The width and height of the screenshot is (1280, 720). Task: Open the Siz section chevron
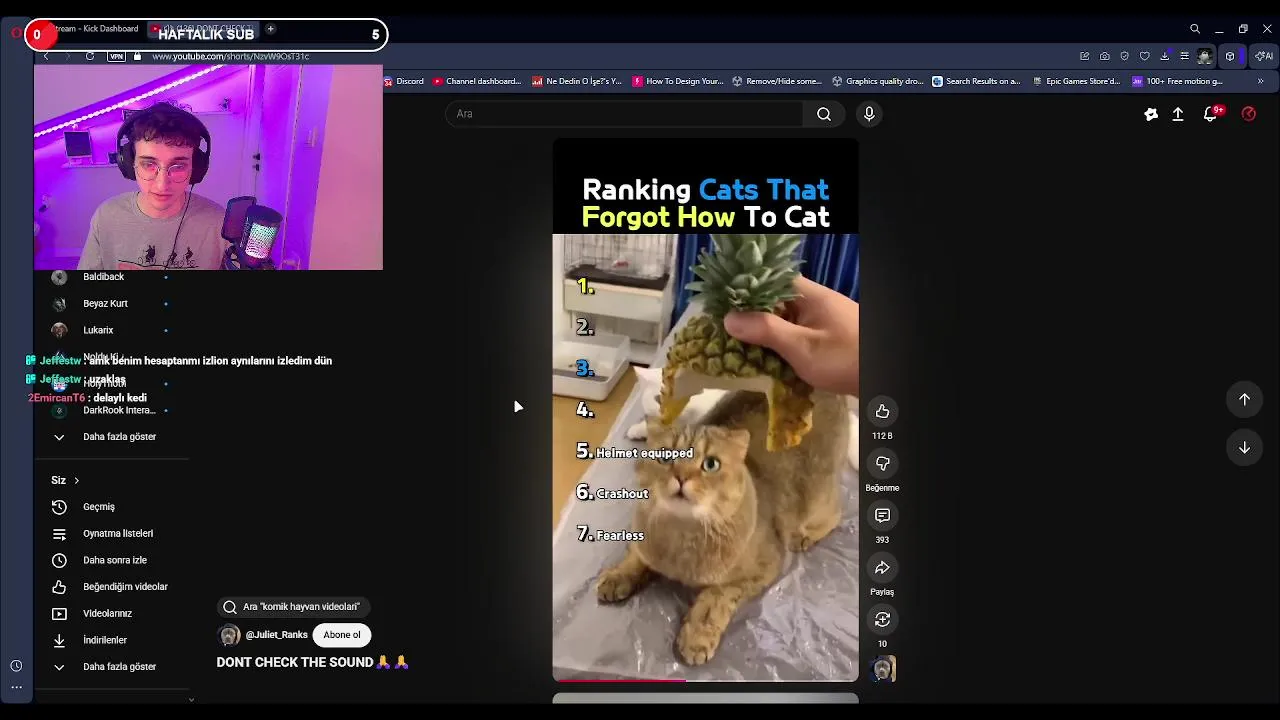tap(76, 481)
